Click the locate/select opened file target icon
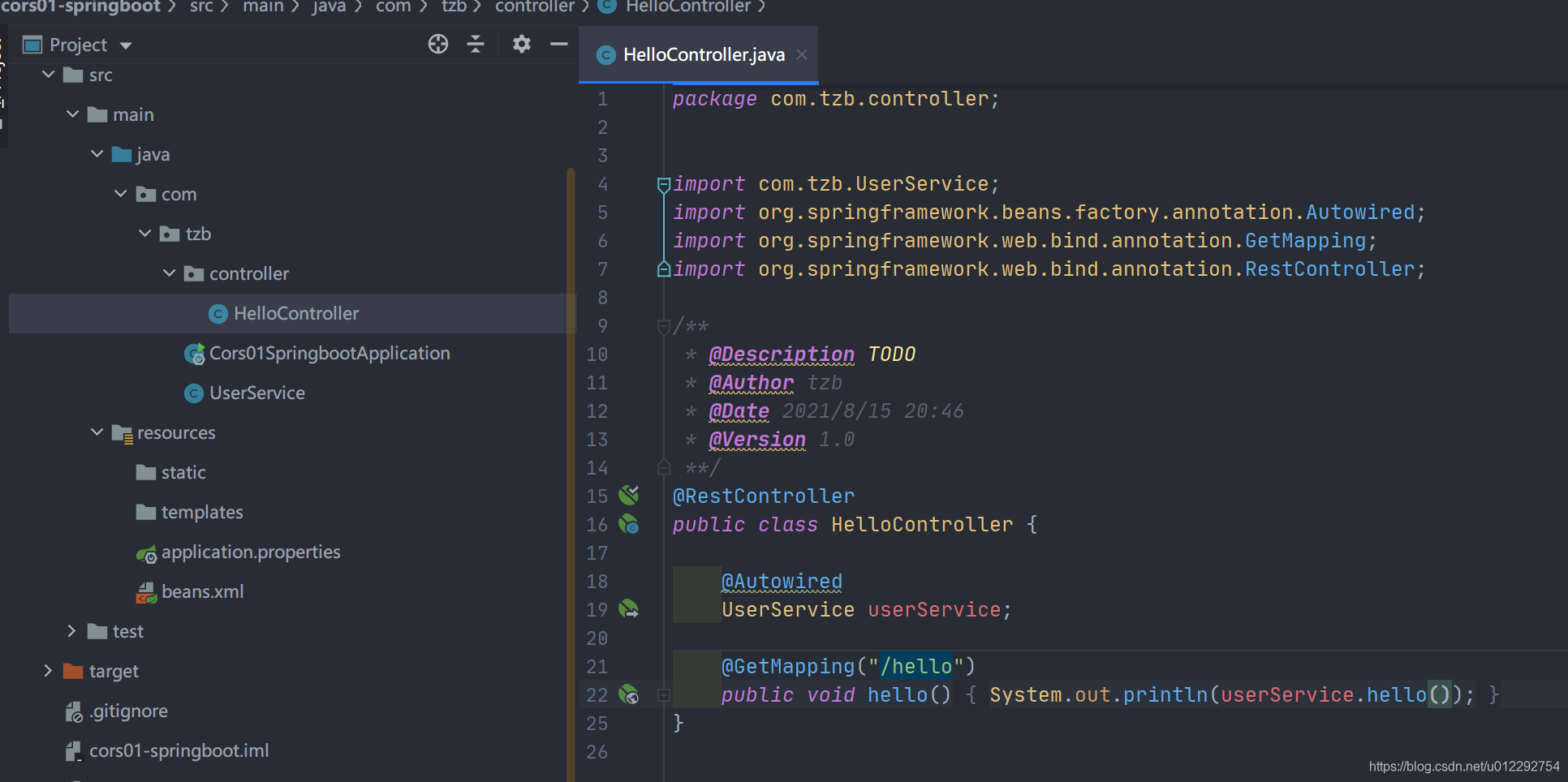The image size is (1568, 782). pos(438,44)
